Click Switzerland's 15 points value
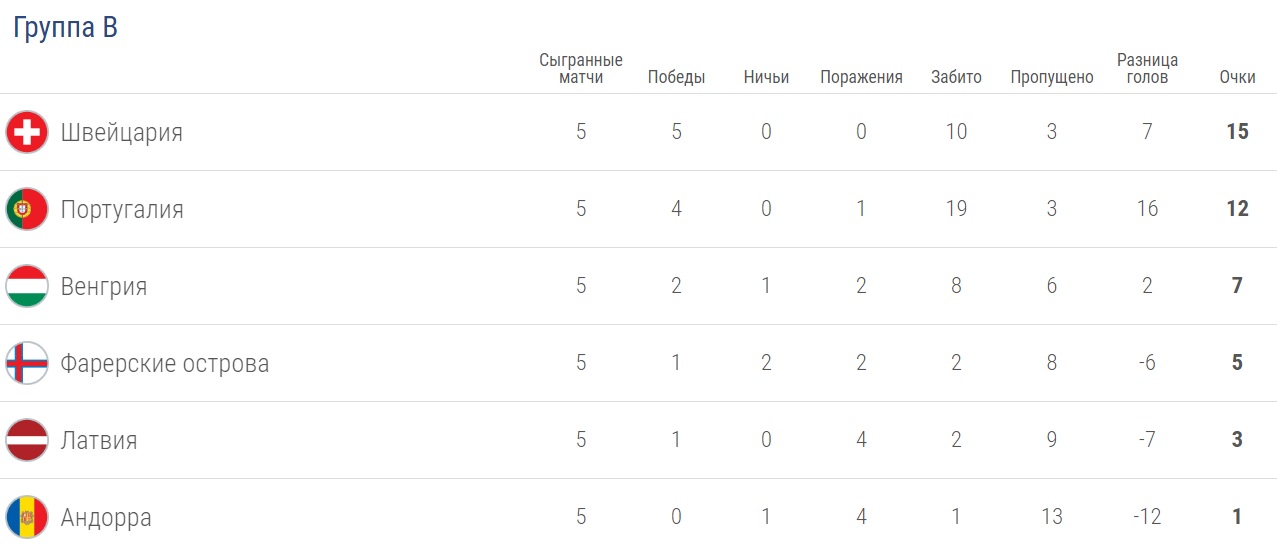This screenshot has width=1277, height=551. (x=1237, y=132)
